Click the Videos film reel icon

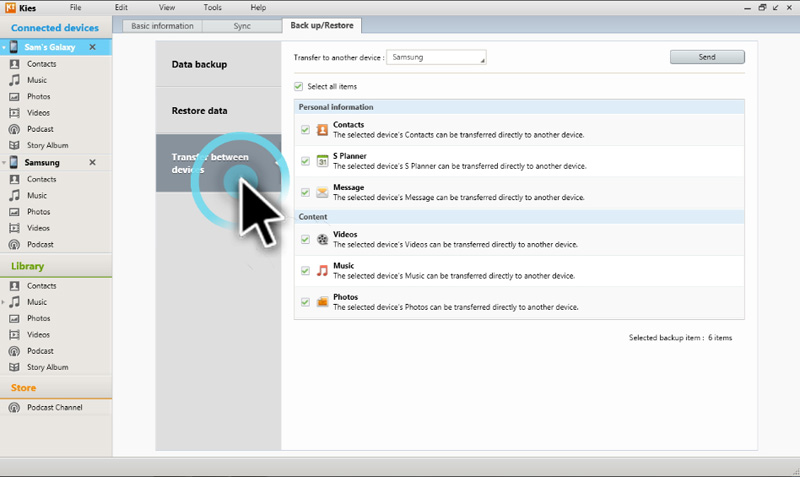(x=322, y=239)
